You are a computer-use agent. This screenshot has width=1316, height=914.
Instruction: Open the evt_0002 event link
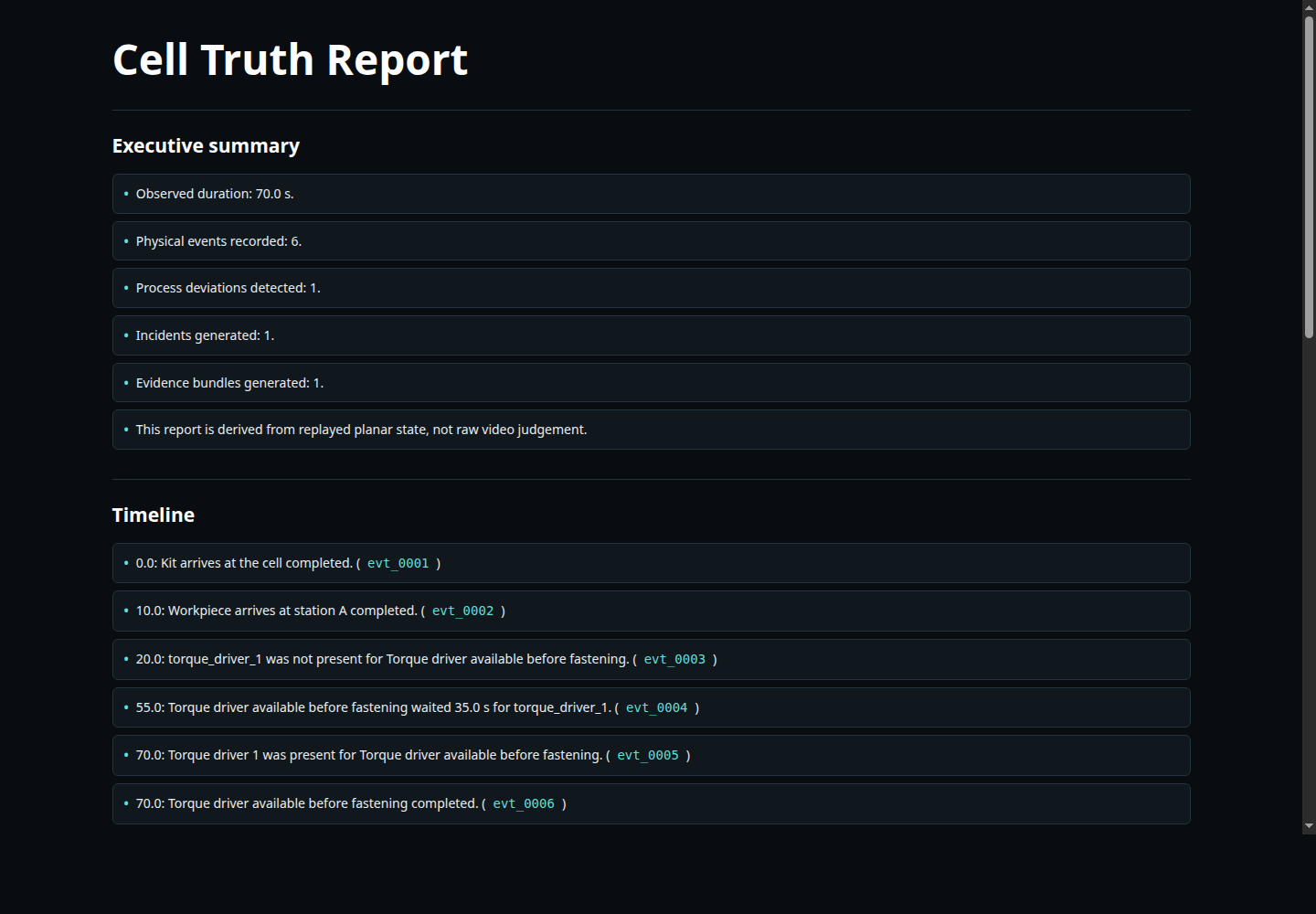point(462,611)
